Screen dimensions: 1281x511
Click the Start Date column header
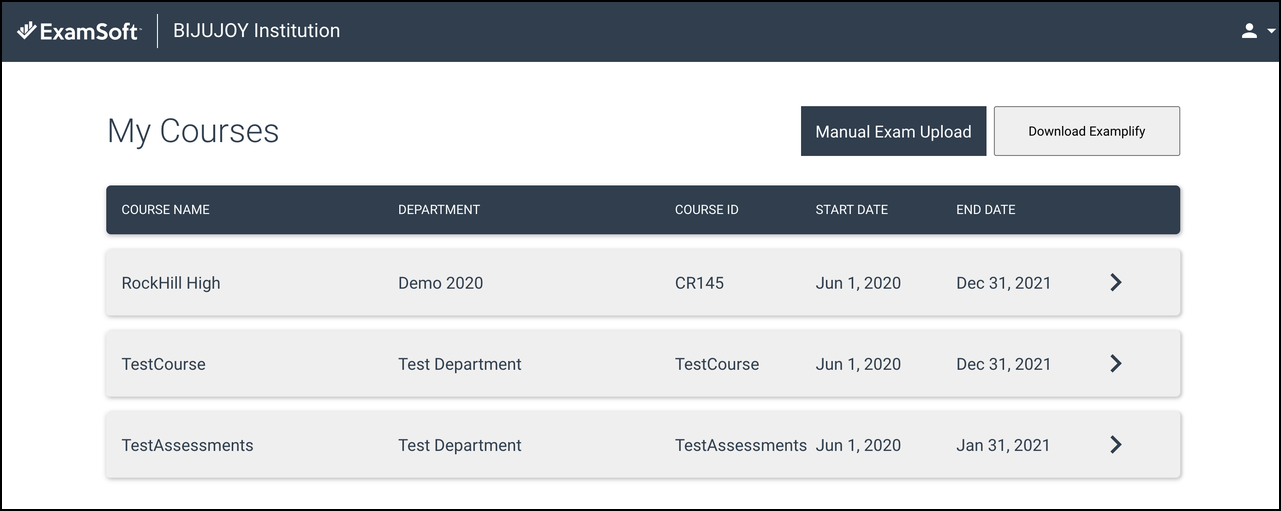click(851, 210)
